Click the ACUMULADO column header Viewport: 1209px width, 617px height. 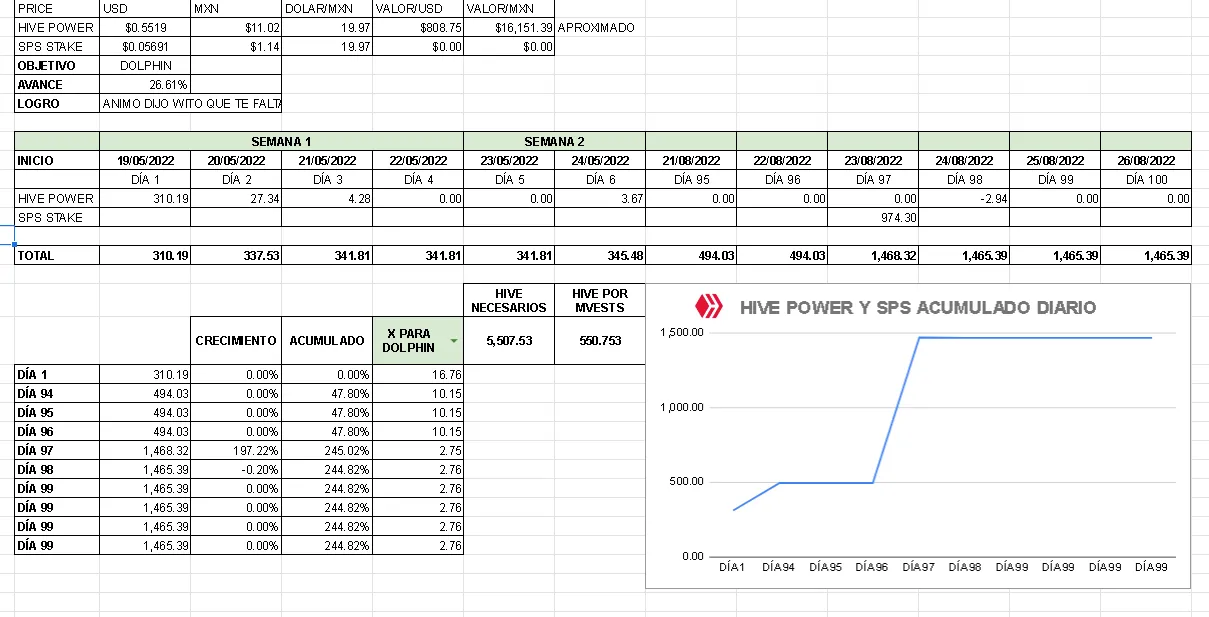click(327, 341)
